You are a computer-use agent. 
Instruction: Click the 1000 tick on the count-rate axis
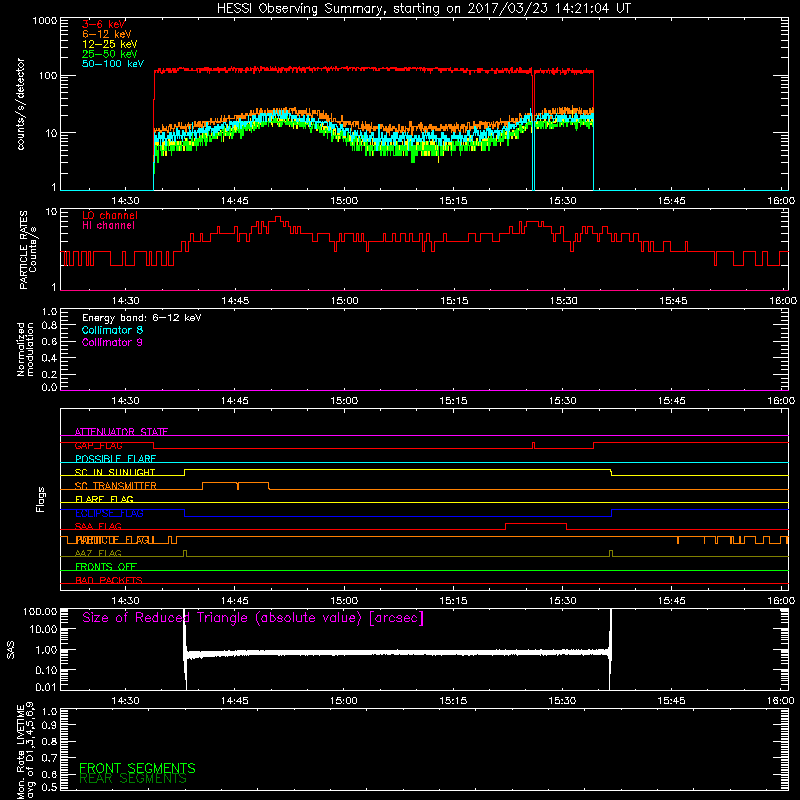coord(44,21)
